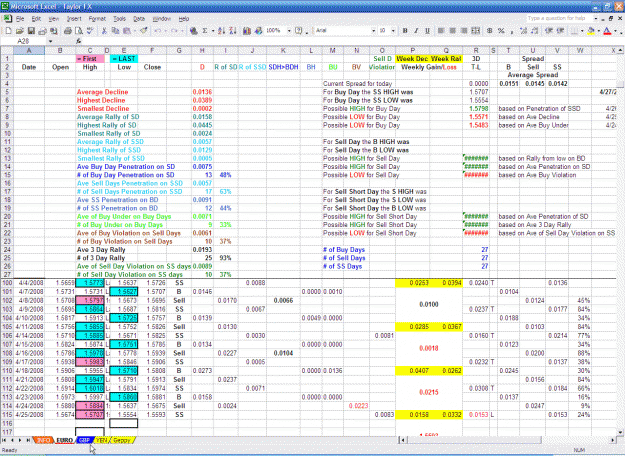Expand the help question box dropdown
Image resolution: width=625 pixels, height=456 pixels.
pyautogui.click(x=596, y=18)
